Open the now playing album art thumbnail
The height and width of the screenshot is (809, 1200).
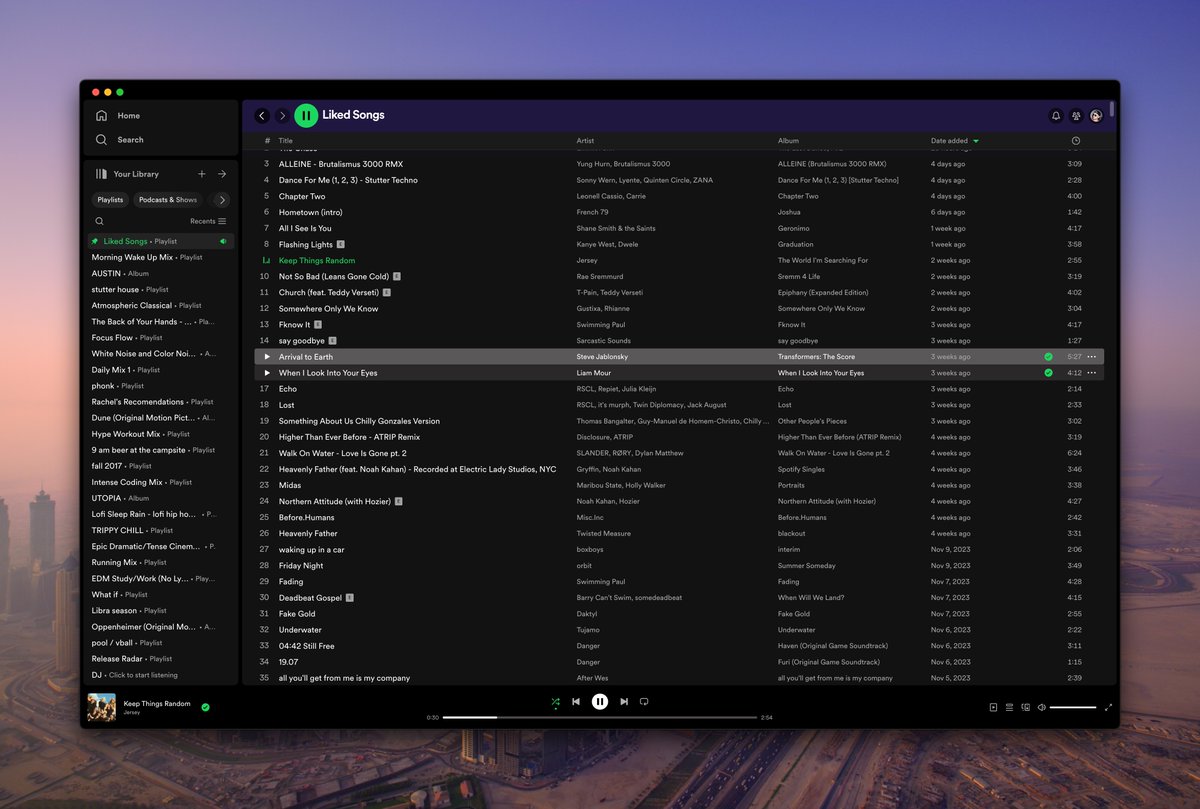click(x=101, y=707)
